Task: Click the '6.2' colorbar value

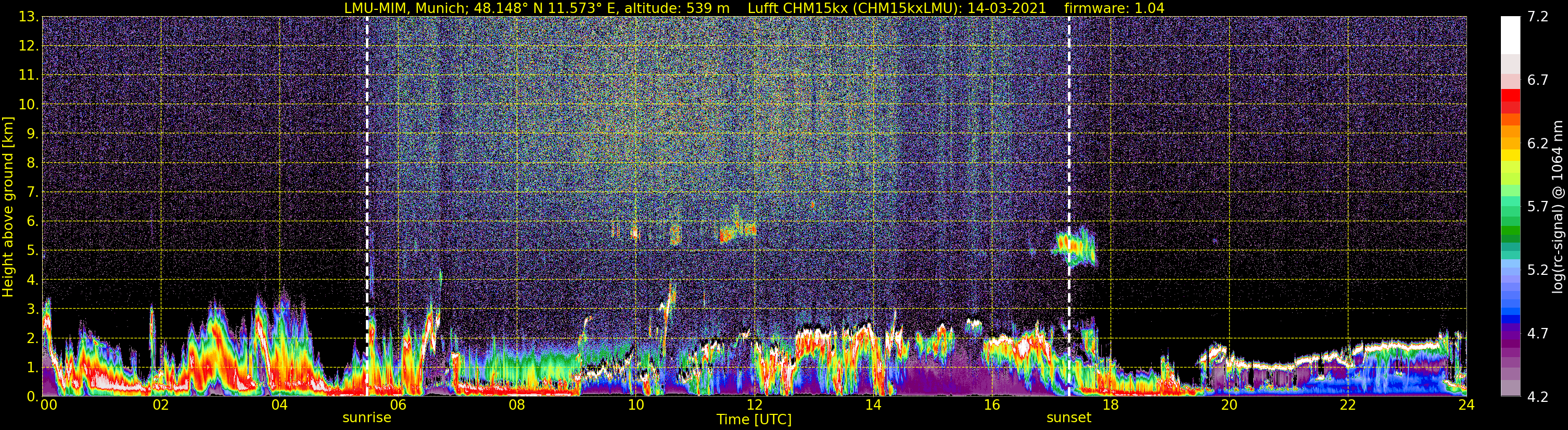Action: click(x=1538, y=143)
